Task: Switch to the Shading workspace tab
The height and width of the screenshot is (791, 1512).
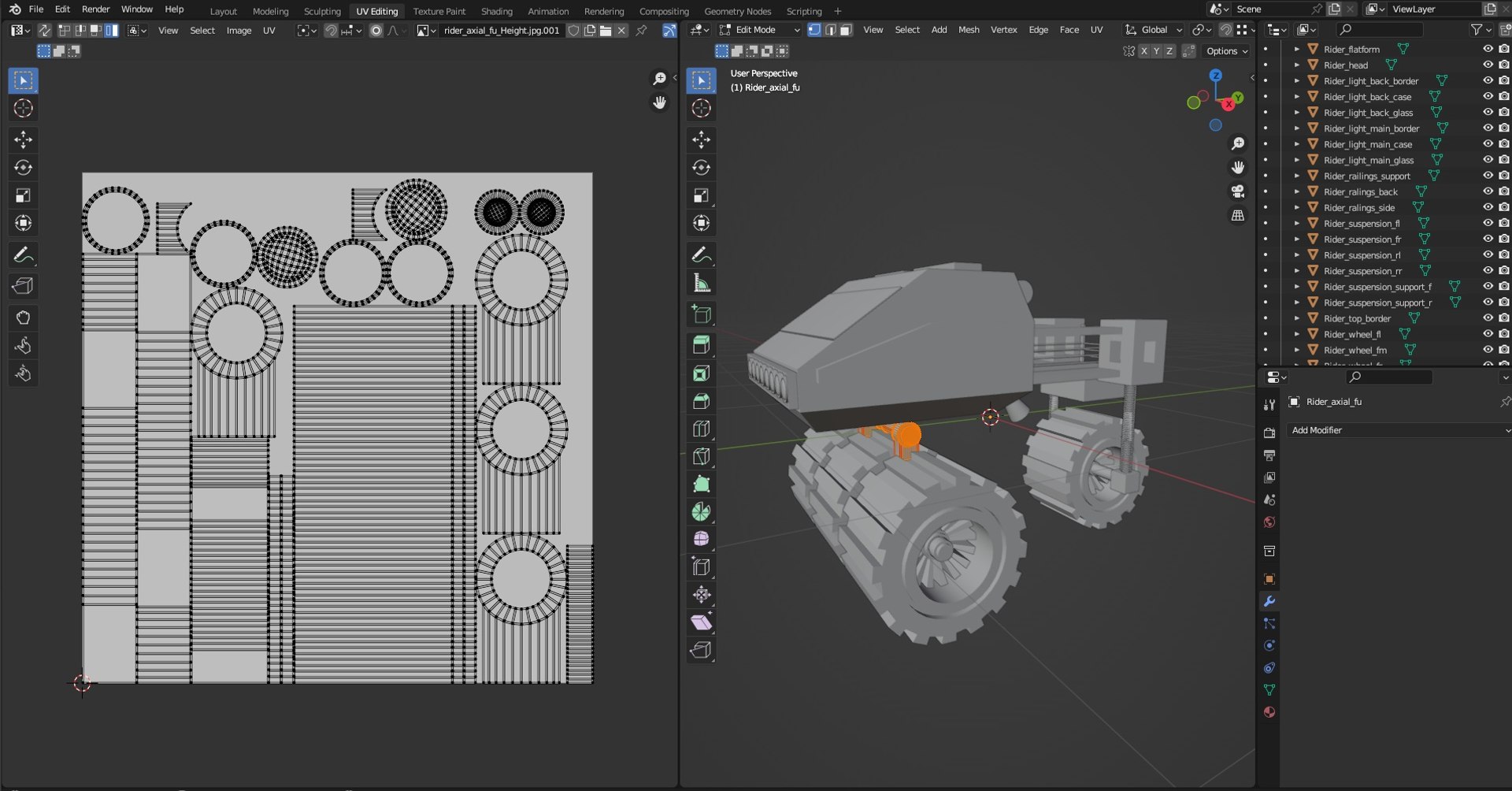Action: (x=496, y=11)
